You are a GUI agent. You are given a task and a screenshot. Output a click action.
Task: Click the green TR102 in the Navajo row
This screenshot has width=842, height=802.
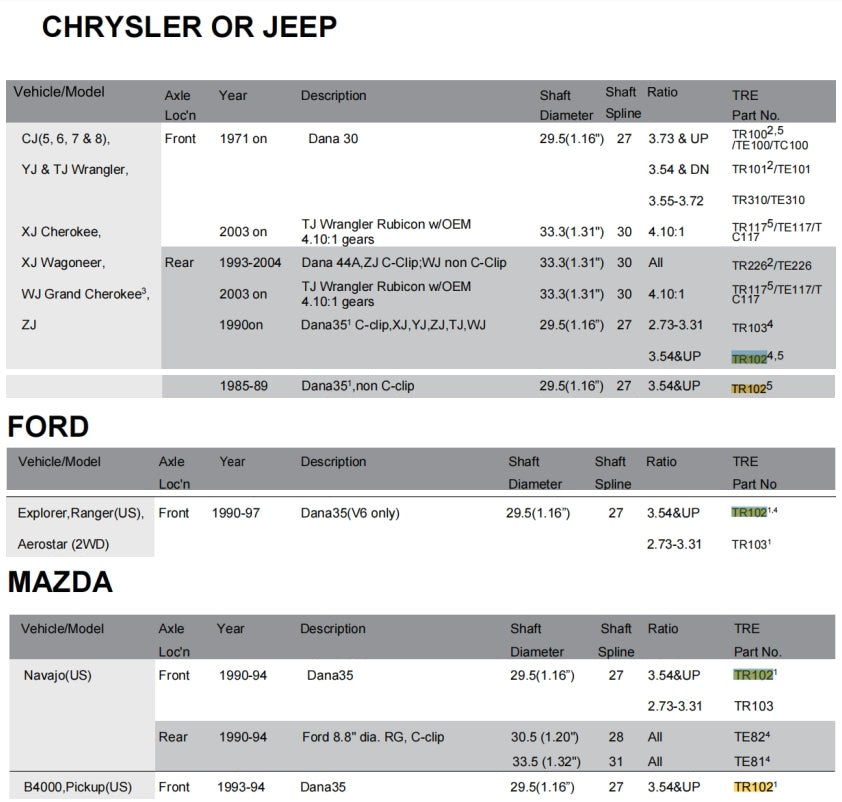pos(753,675)
